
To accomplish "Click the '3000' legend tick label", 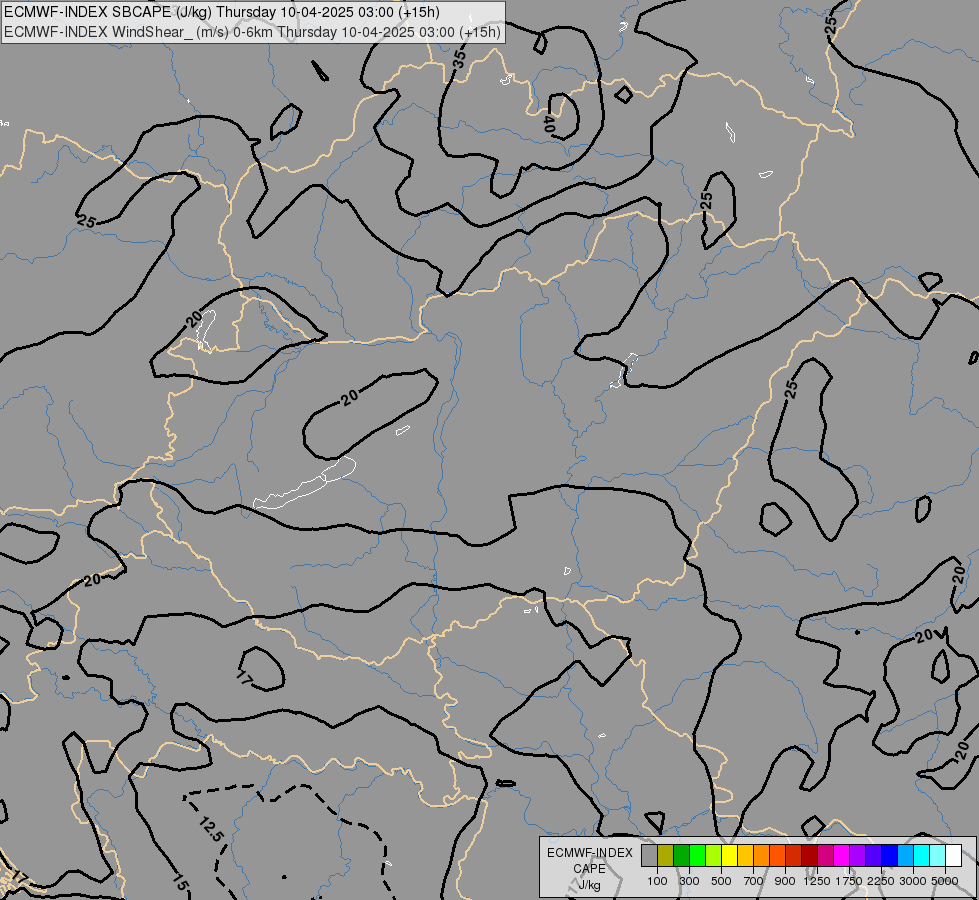I will click(x=912, y=881).
